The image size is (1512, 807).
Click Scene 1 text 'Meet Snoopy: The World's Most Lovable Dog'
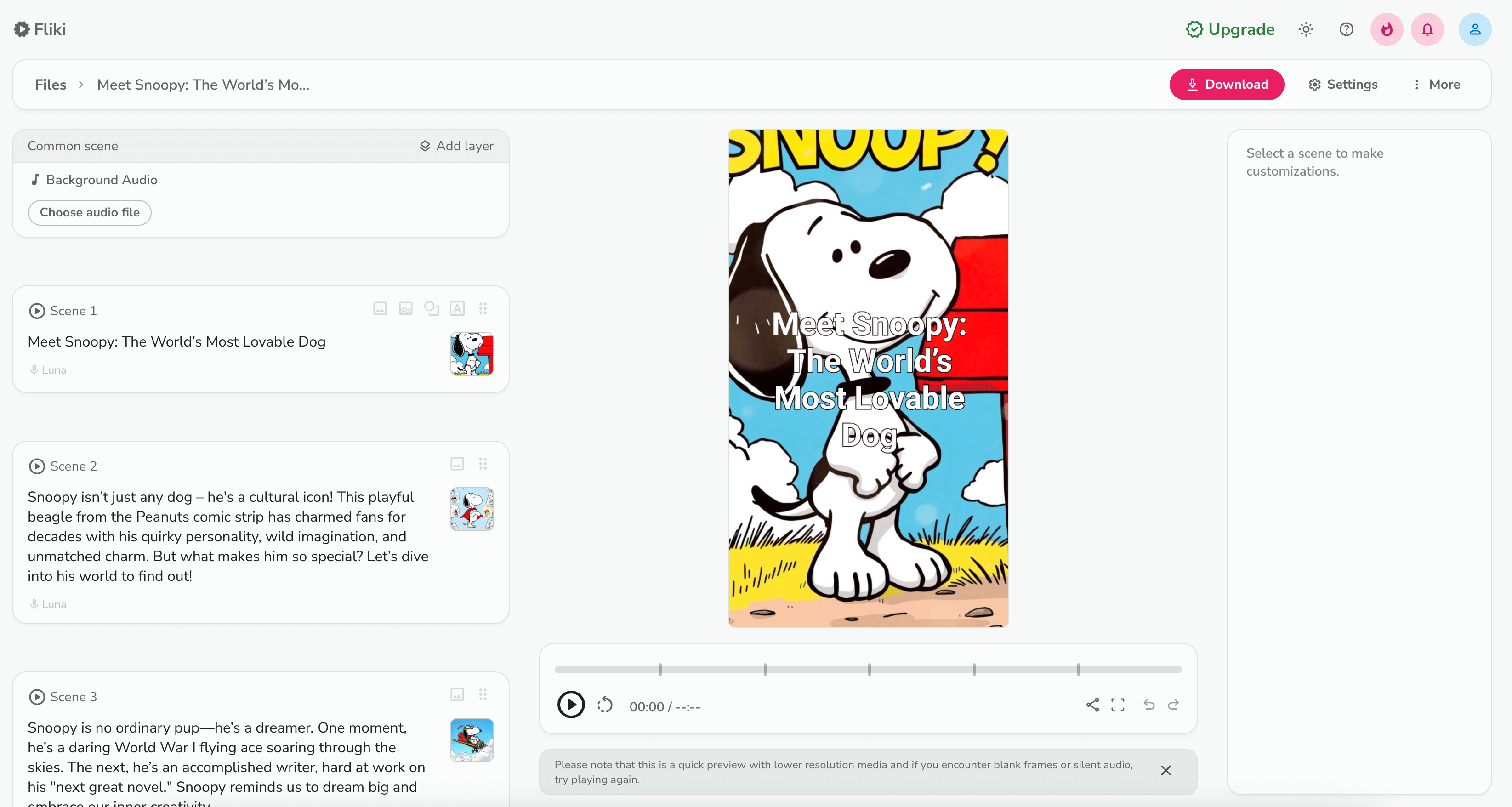[176, 341]
